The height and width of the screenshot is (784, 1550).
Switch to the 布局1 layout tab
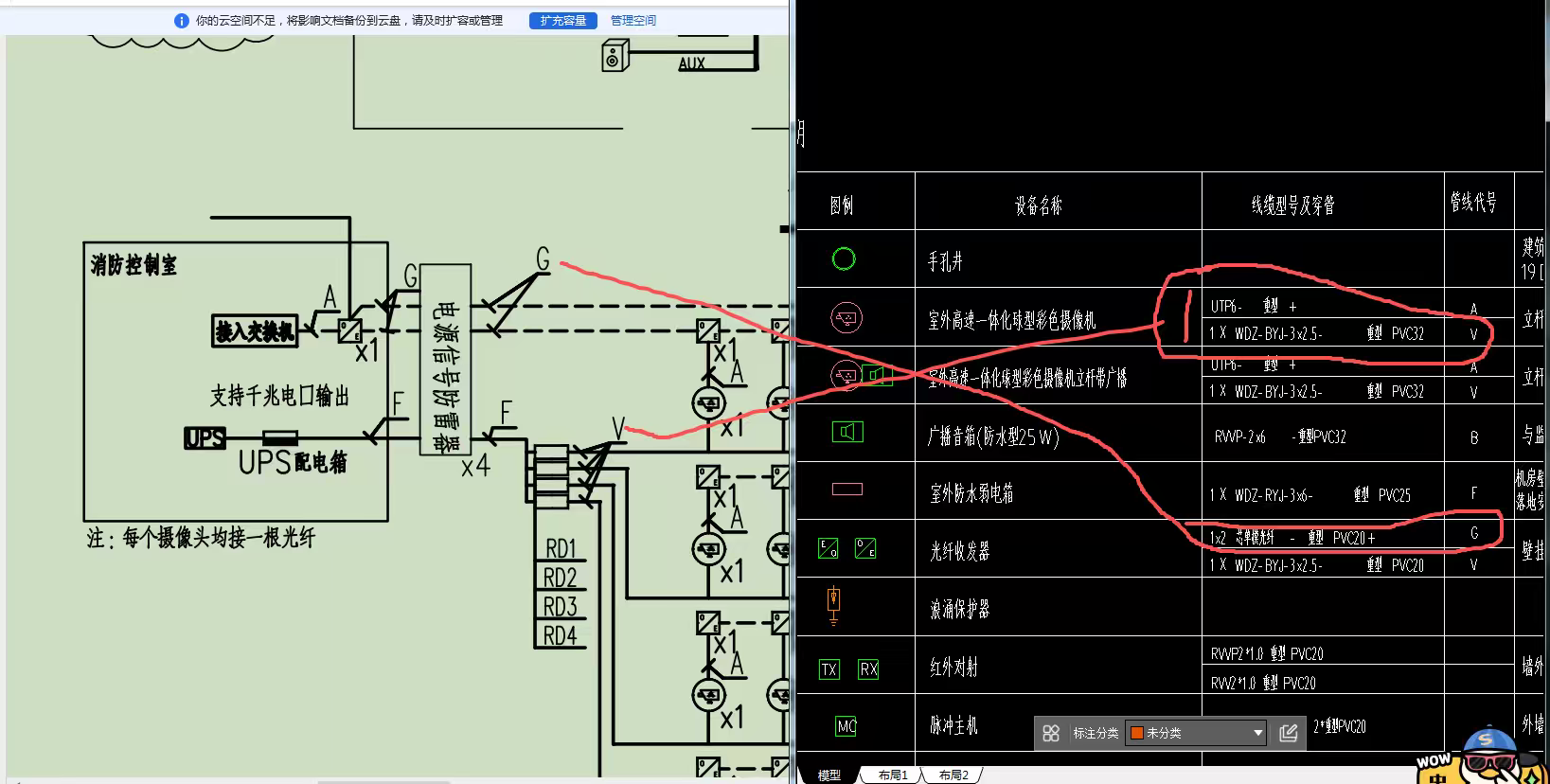point(892,775)
